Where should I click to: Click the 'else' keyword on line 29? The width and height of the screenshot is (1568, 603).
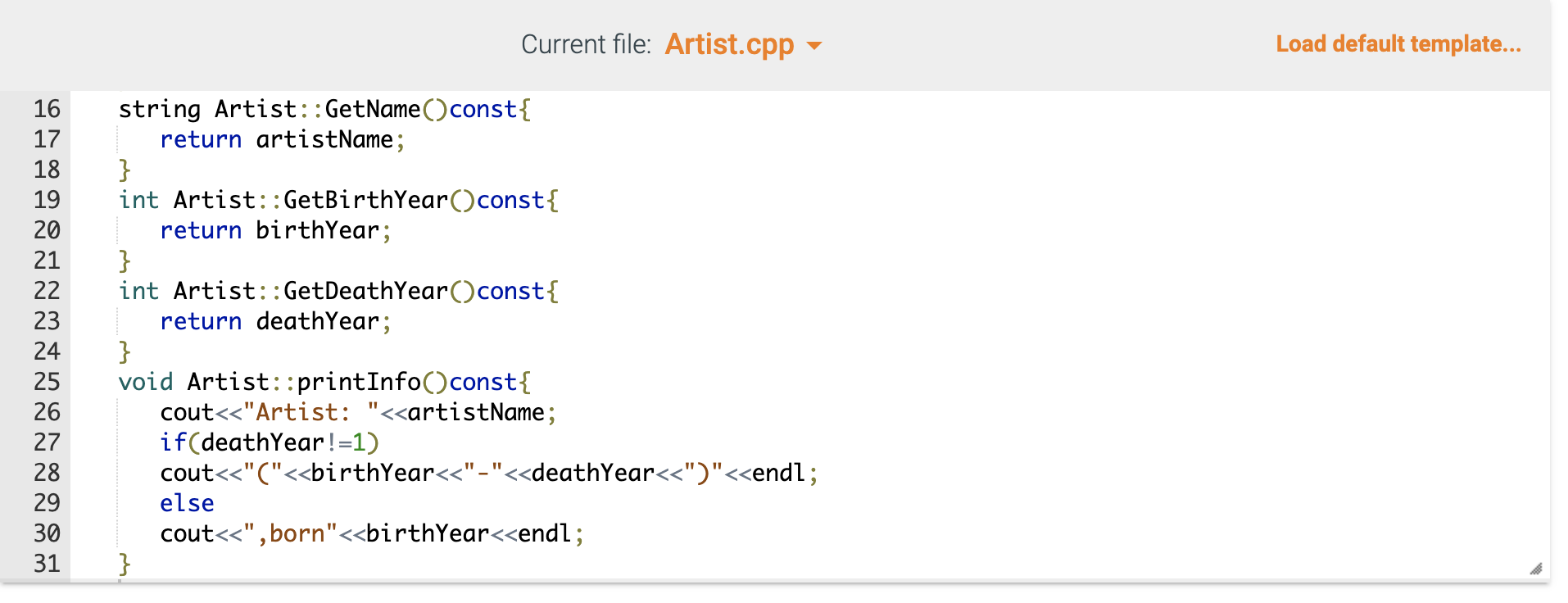coord(187,504)
